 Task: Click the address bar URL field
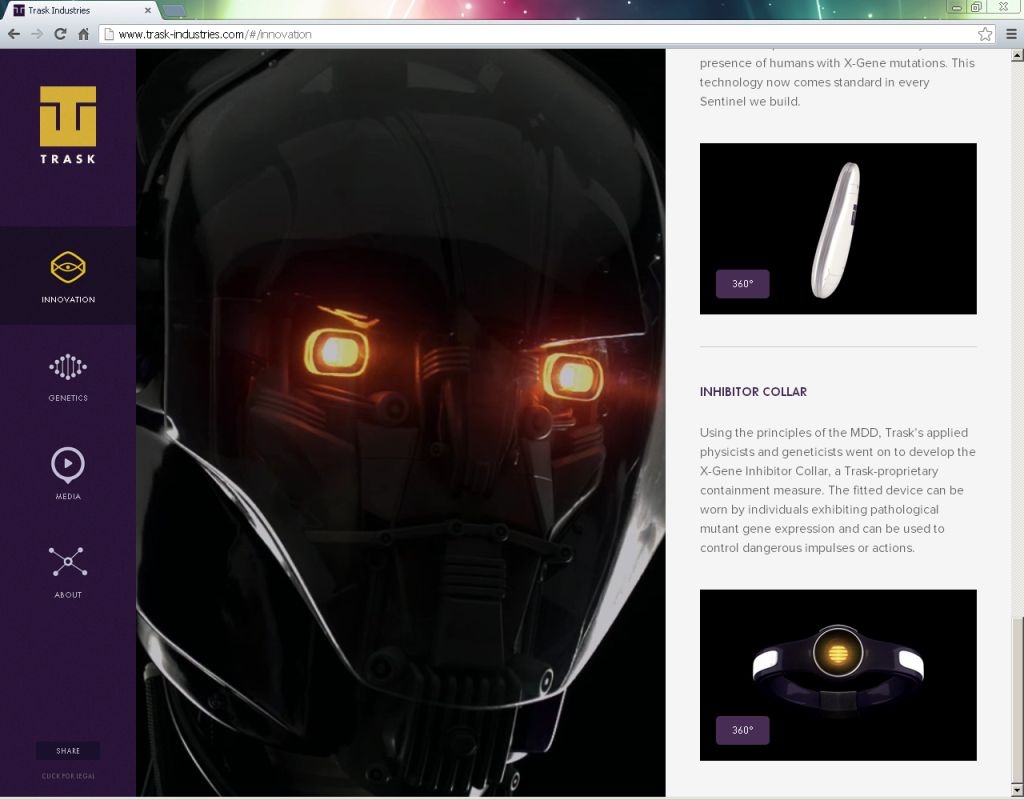pos(547,34)
